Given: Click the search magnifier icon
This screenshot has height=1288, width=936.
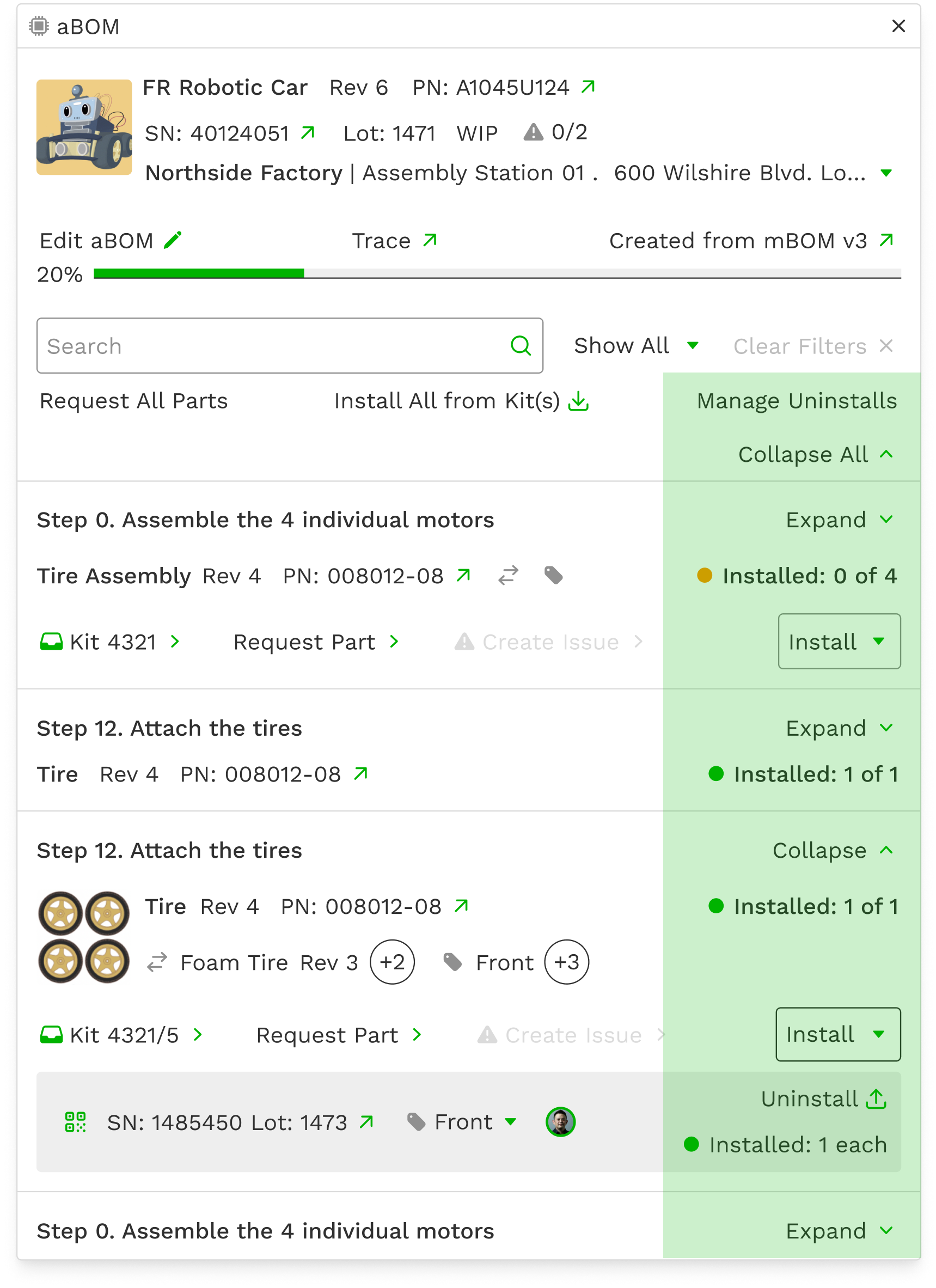Looking at the screenshot, I should pos(521,345).
